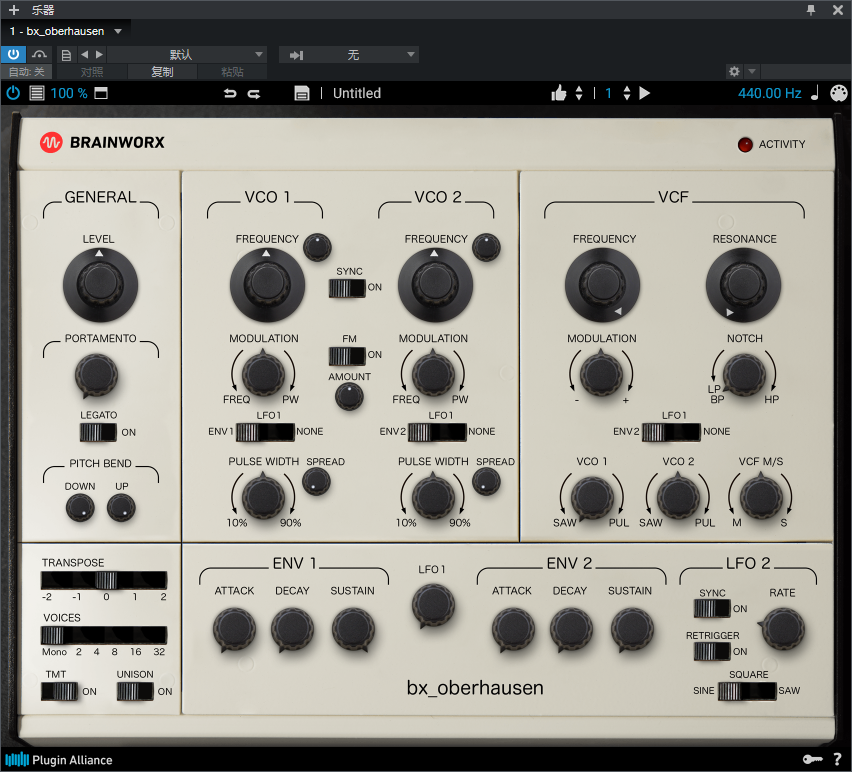Click the LFO 2 RATE knob
Image resolution: width=852 pixels, height=772 pixels.
[x=782, y=629]
